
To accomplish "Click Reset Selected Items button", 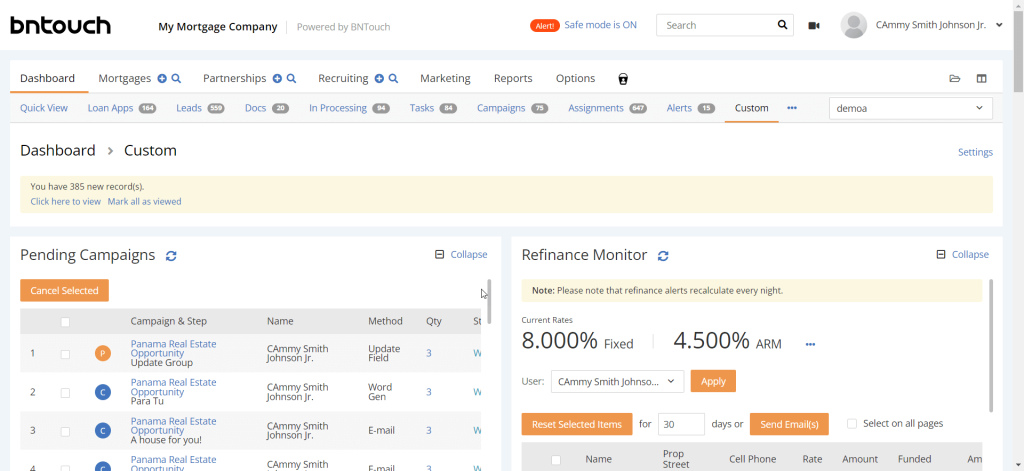I will (x=577, y=424).
